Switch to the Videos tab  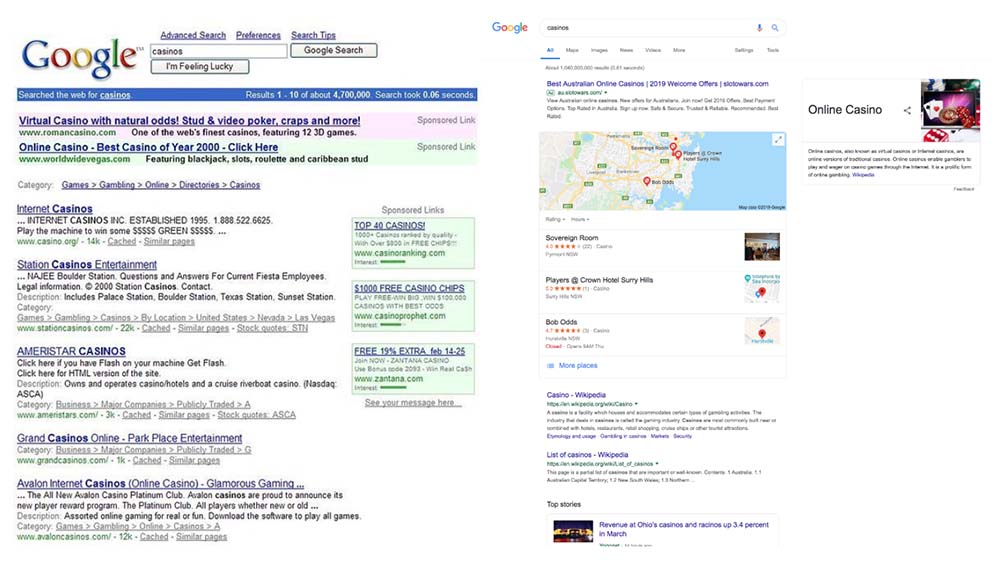pos(652,50)
